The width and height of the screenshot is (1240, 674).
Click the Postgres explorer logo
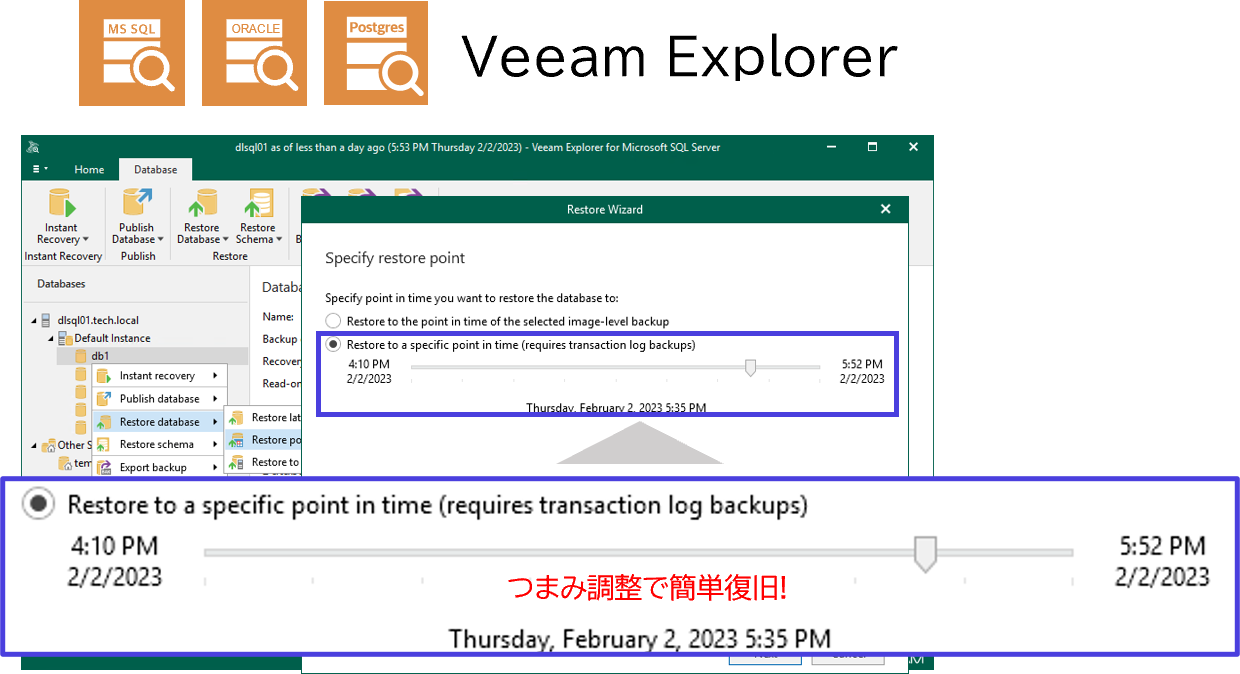pos(376,53)
